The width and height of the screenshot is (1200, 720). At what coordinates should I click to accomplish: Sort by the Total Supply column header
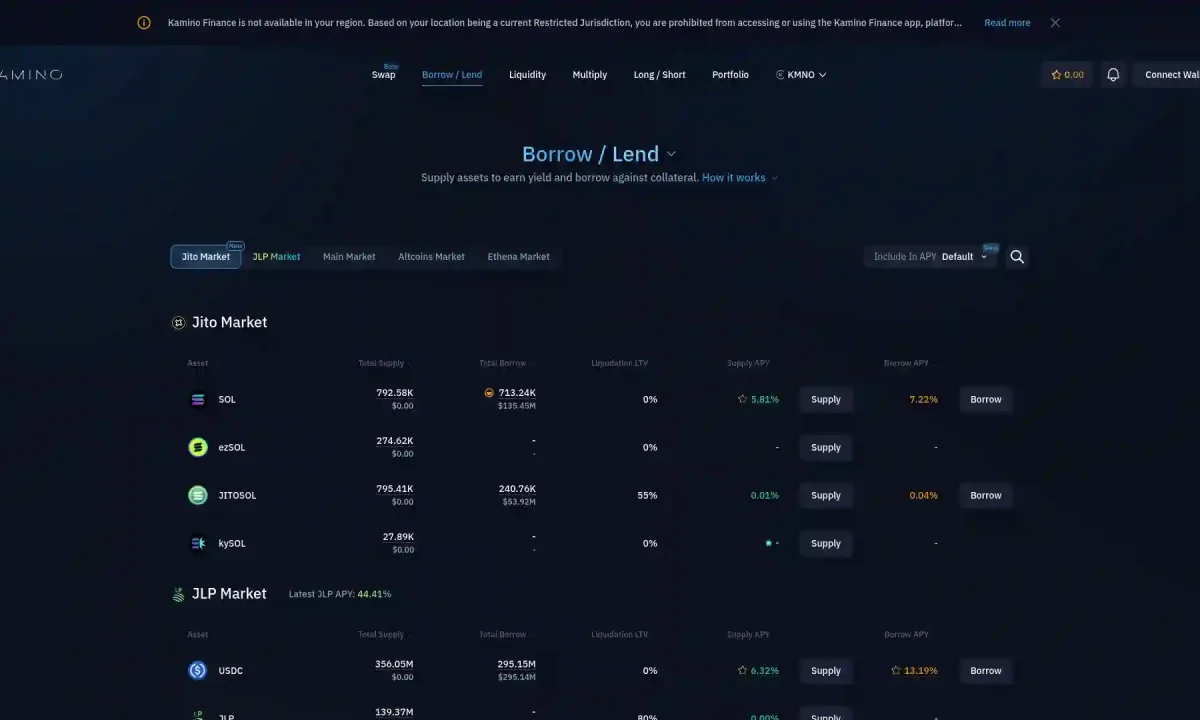point(382,363)
